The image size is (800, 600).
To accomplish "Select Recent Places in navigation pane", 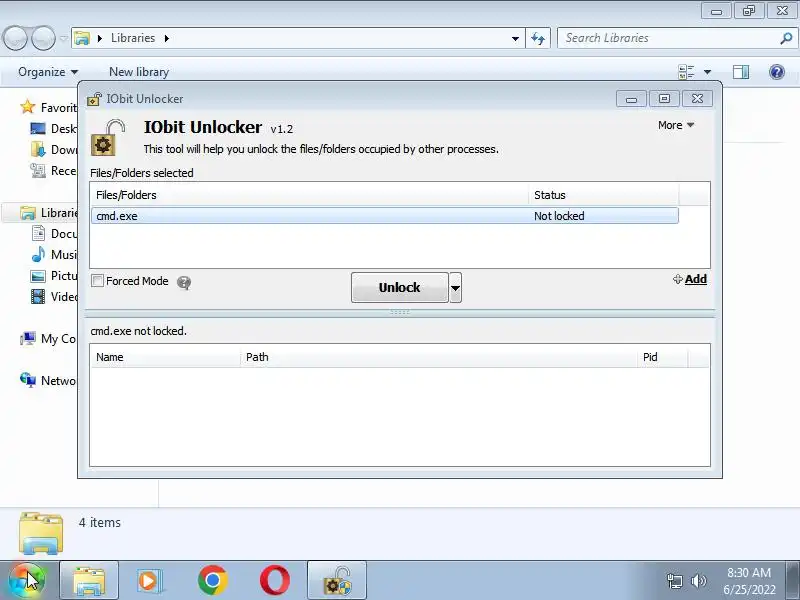I will click(53, 170).
